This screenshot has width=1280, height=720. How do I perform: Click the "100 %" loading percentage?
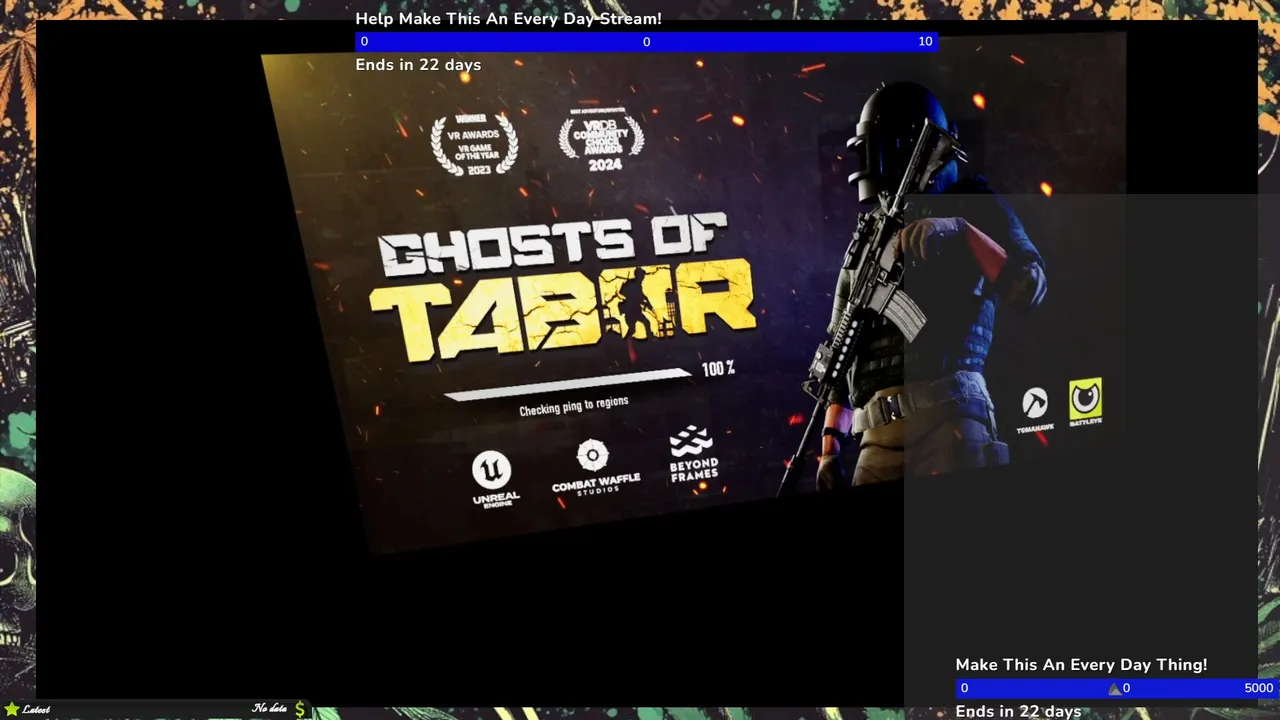click(718, 369)
